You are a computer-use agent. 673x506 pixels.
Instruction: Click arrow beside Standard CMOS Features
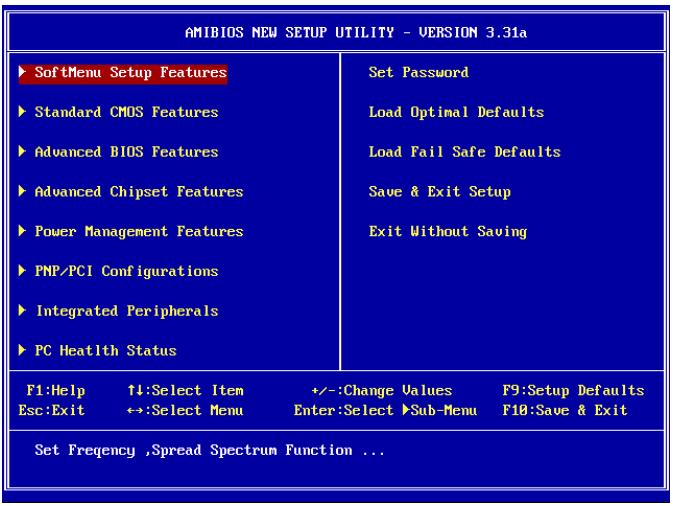(22, 112)
